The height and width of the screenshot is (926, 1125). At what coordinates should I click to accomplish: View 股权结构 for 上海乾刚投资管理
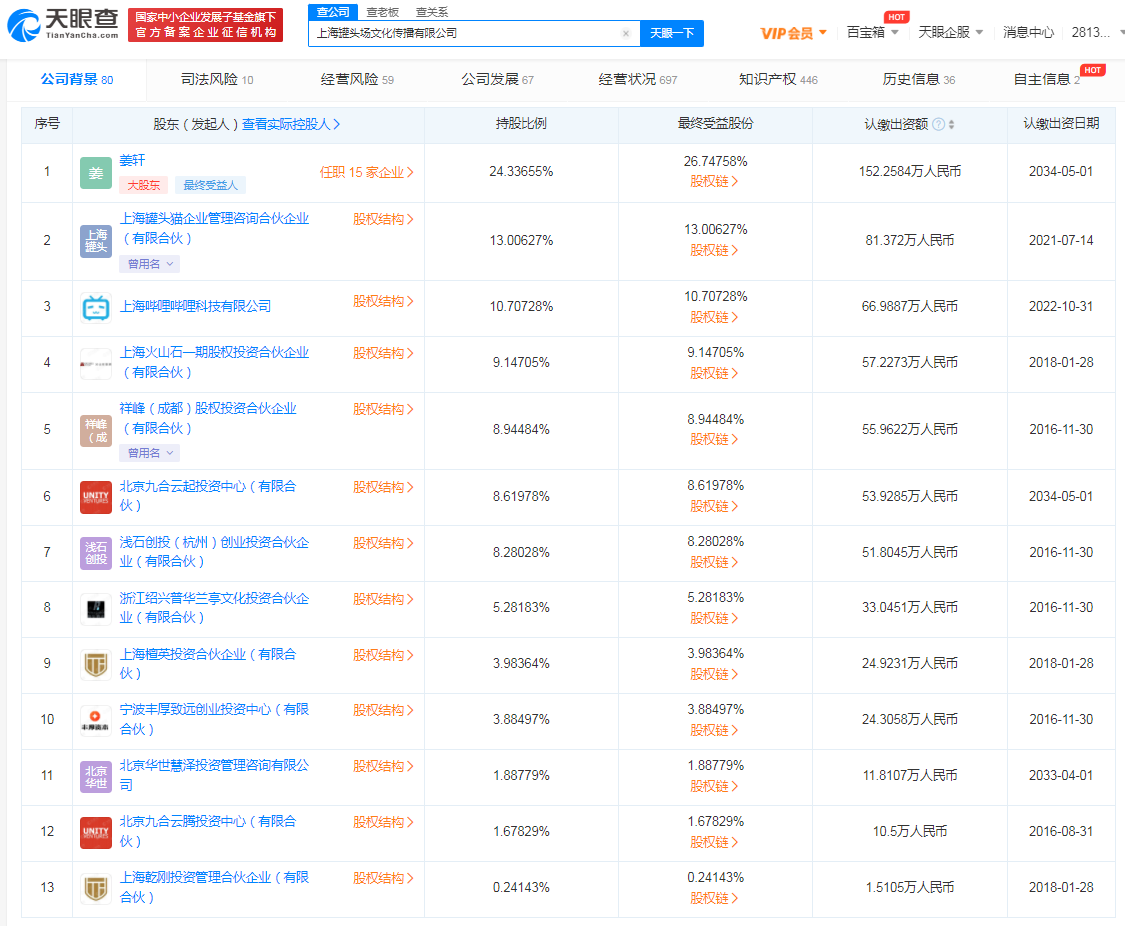coord(382,878)
